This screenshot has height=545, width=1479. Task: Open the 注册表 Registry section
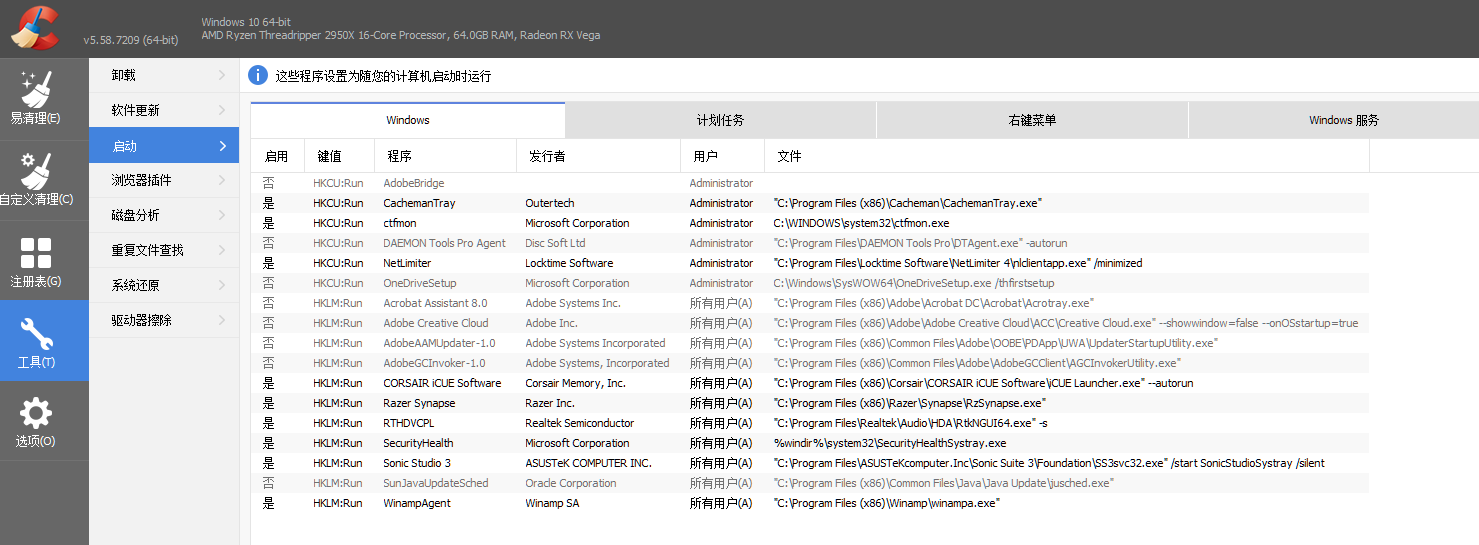(44, 260)
